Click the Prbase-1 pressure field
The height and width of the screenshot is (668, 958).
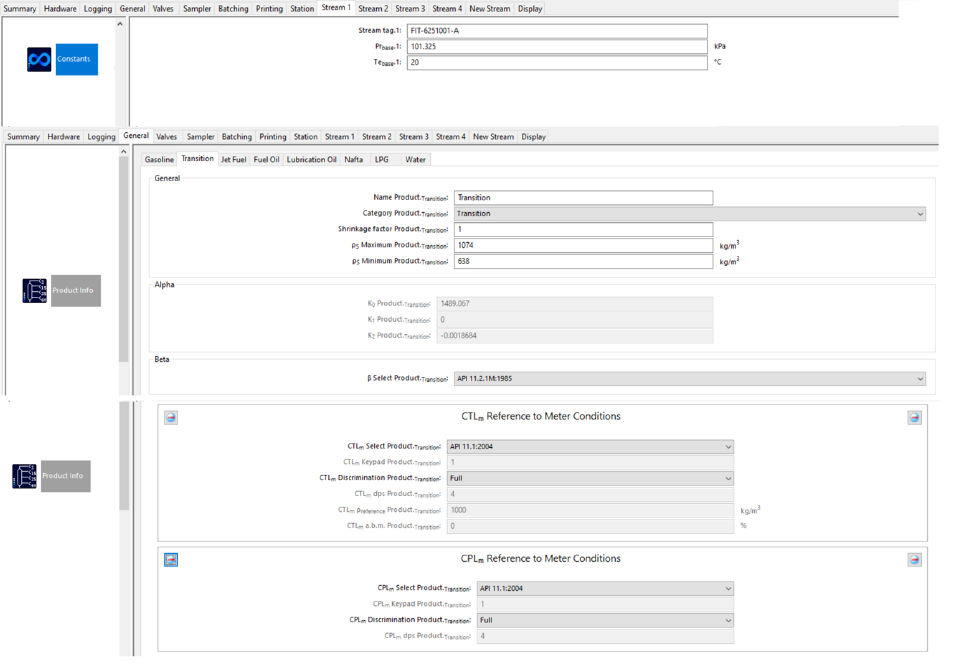(x=557, y=46)
